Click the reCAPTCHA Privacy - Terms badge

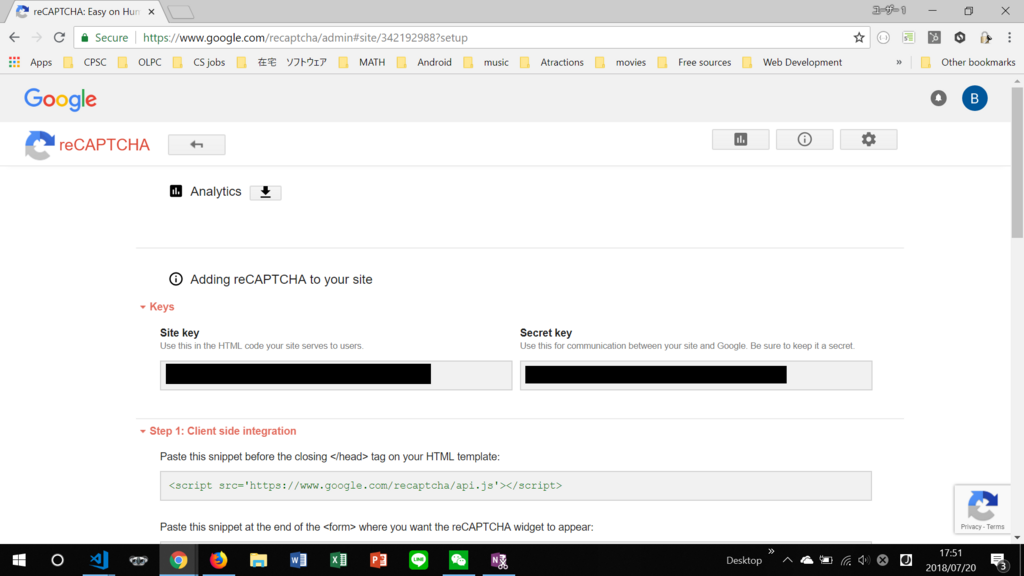point(982,509)
